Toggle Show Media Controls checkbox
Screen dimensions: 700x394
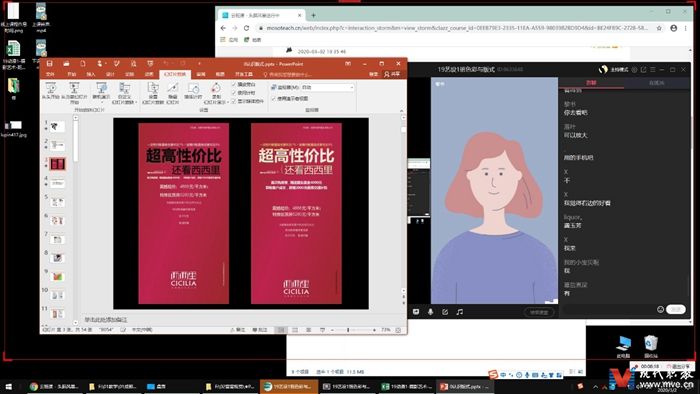(x=234, y=101)
